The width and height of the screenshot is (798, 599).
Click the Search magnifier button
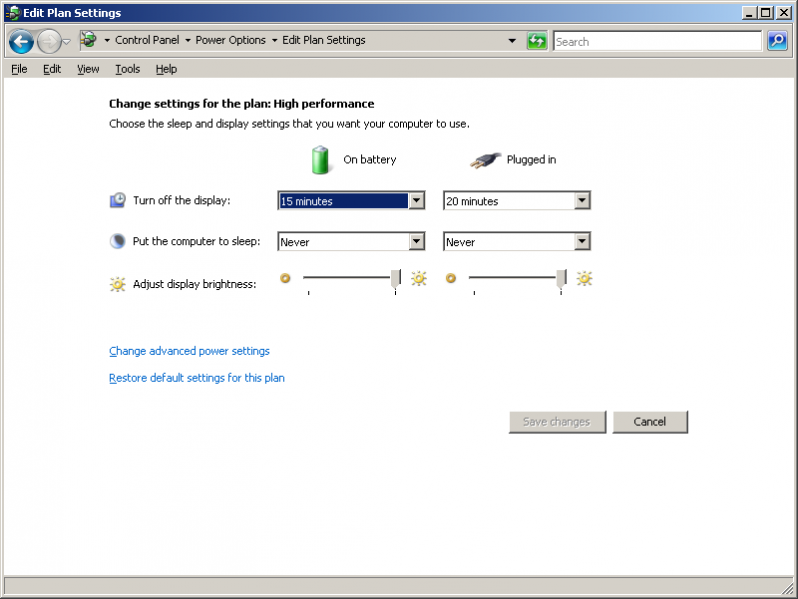click(777, 41)
